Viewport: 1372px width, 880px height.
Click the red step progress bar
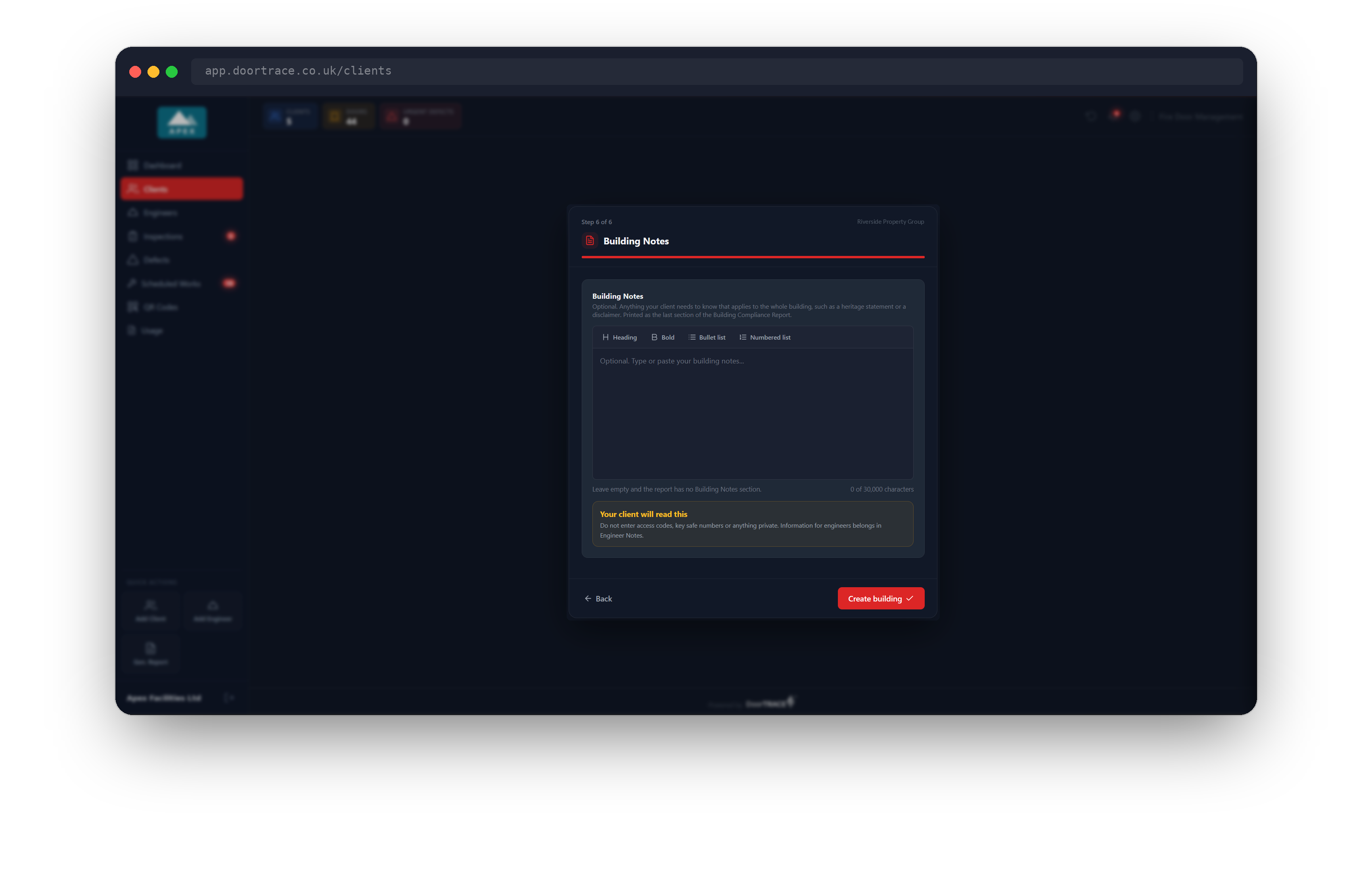[x=753, y=257]
